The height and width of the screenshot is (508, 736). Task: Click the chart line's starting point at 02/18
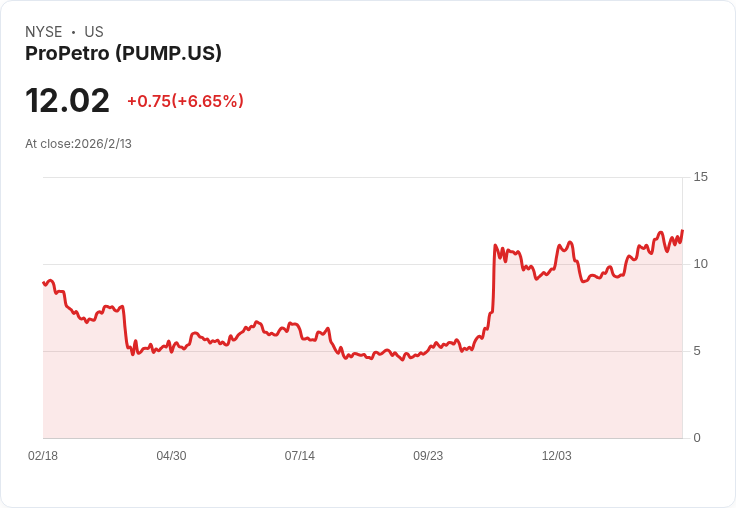coord(44,283)
